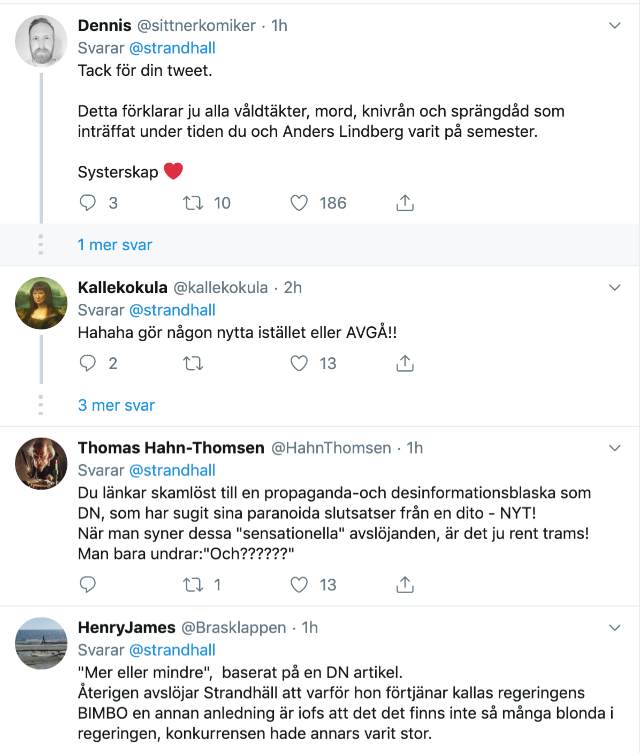Retweet Kallekokula's tweet
Viewport: 640px width, 753px height.
tap(196, 364)
